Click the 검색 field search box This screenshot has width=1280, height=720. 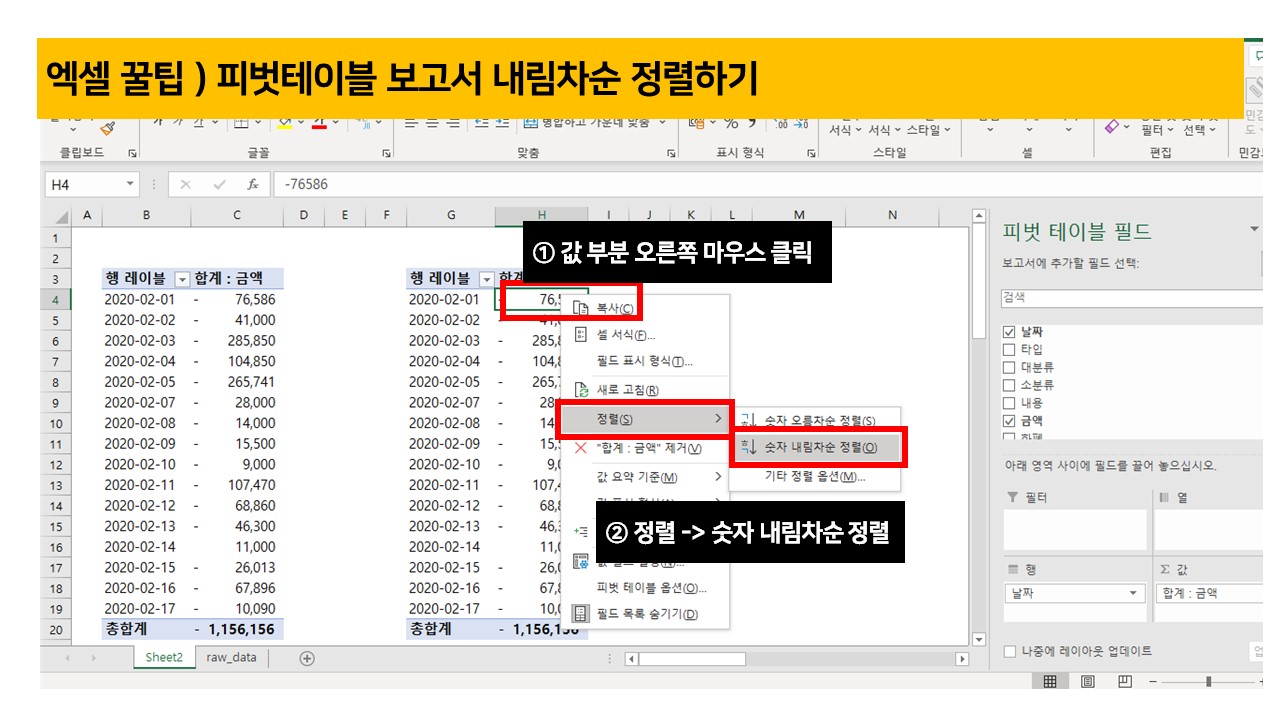(1132, 298)
